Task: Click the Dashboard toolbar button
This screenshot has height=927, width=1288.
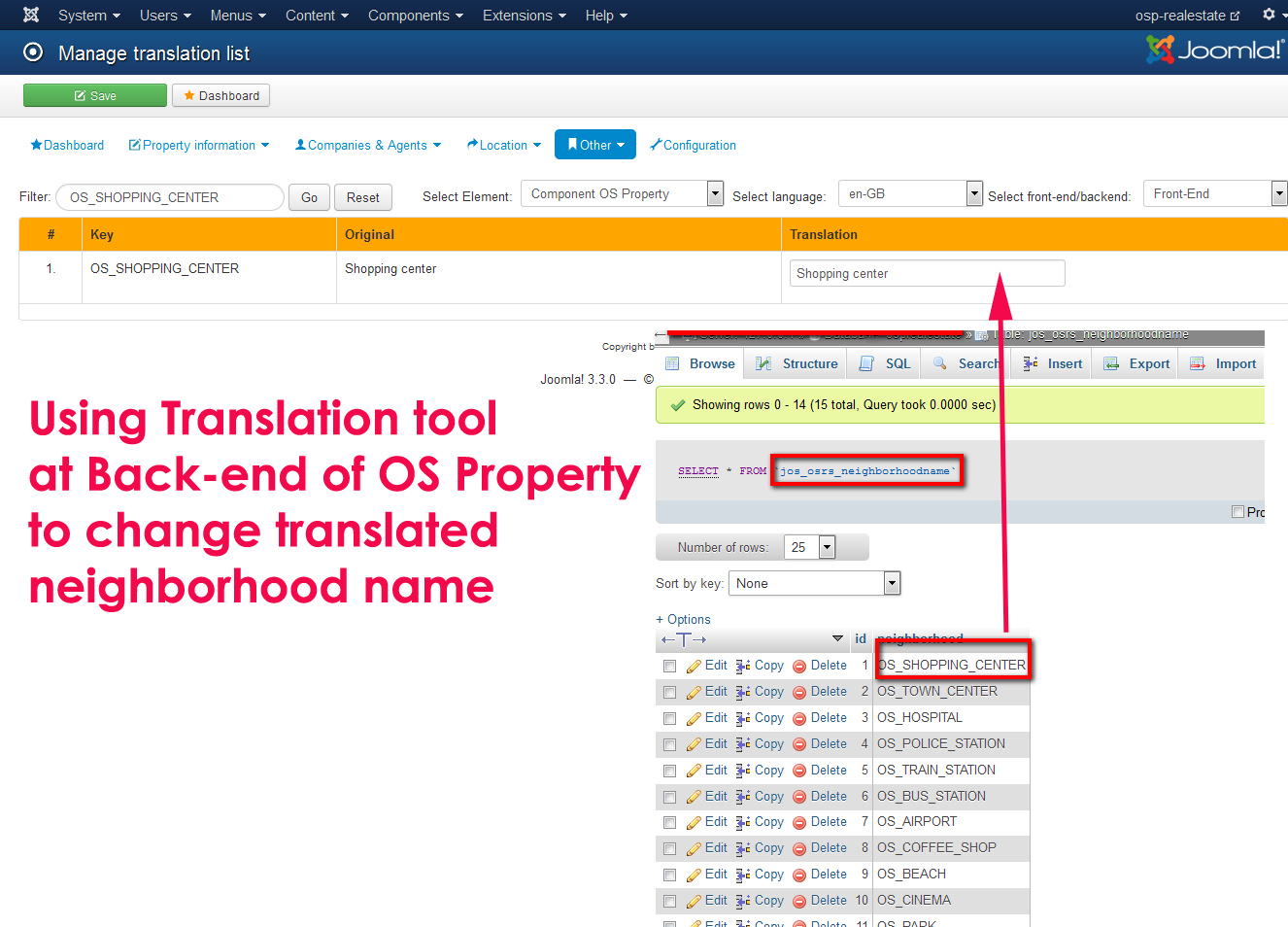Action: [x=221, y=95]
